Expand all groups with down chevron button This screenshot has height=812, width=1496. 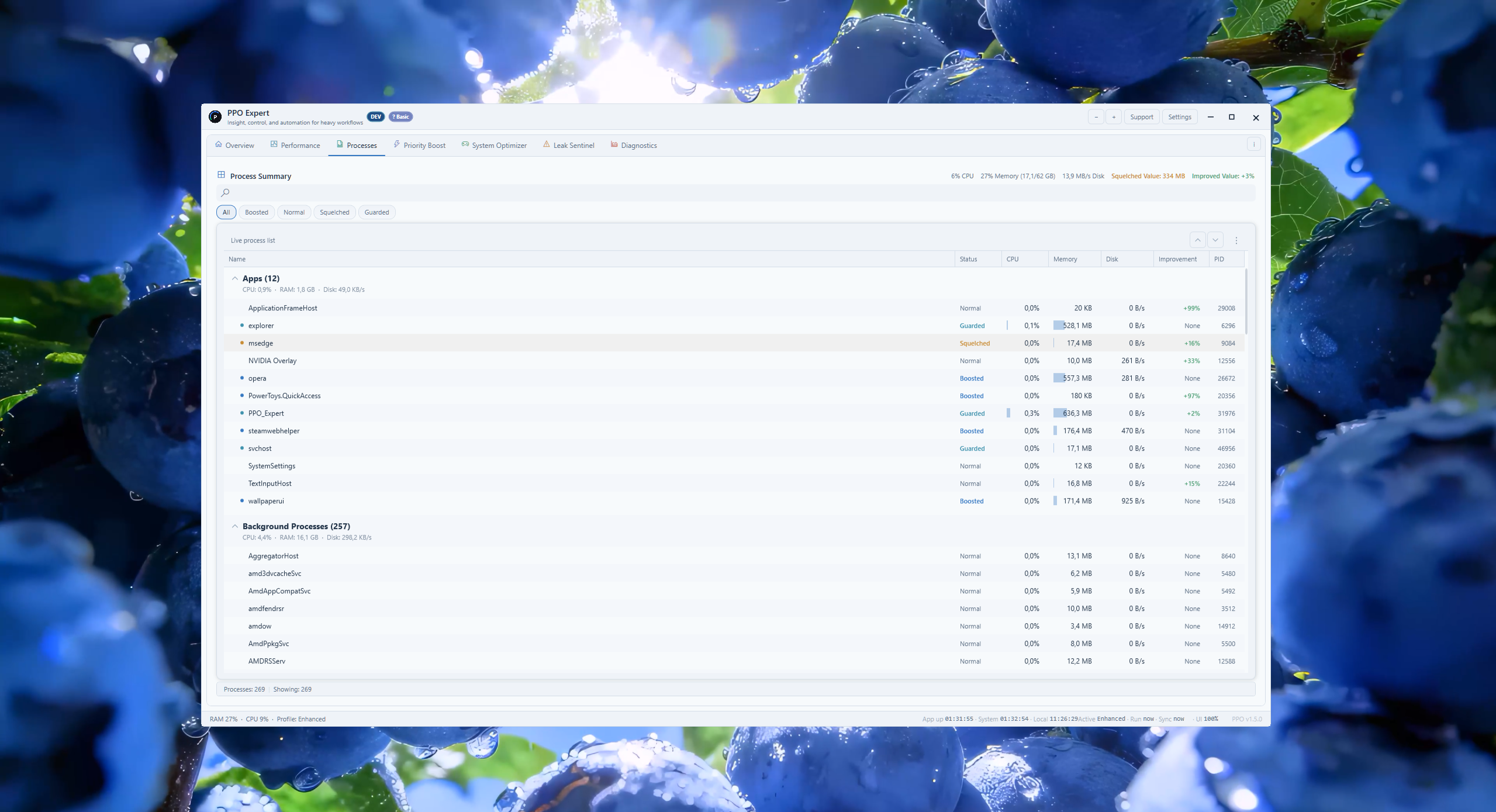click(1215, 240)
